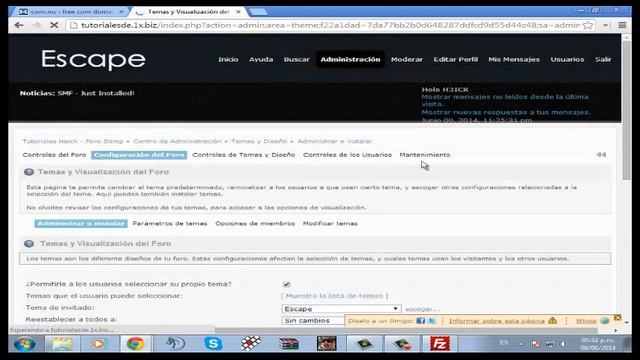Open the Tema de invitado Escape dropdown

point(341,309)
